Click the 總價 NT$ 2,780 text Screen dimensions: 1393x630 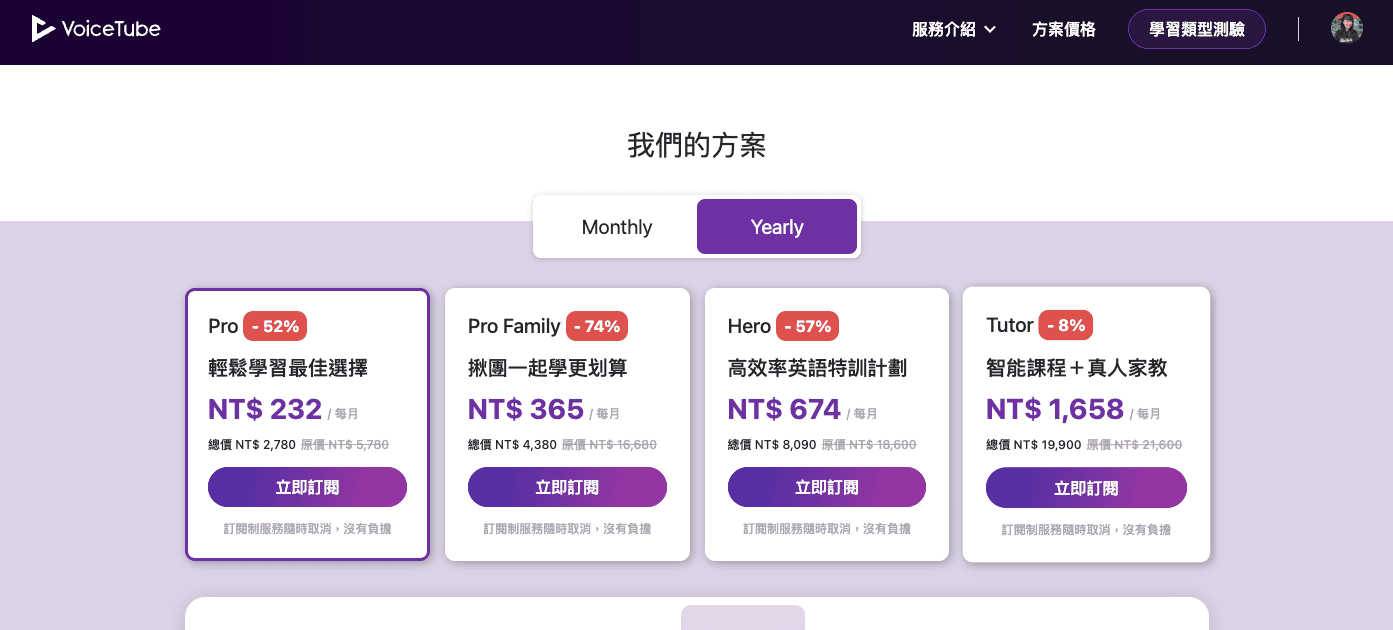click(x=252, y=445)
